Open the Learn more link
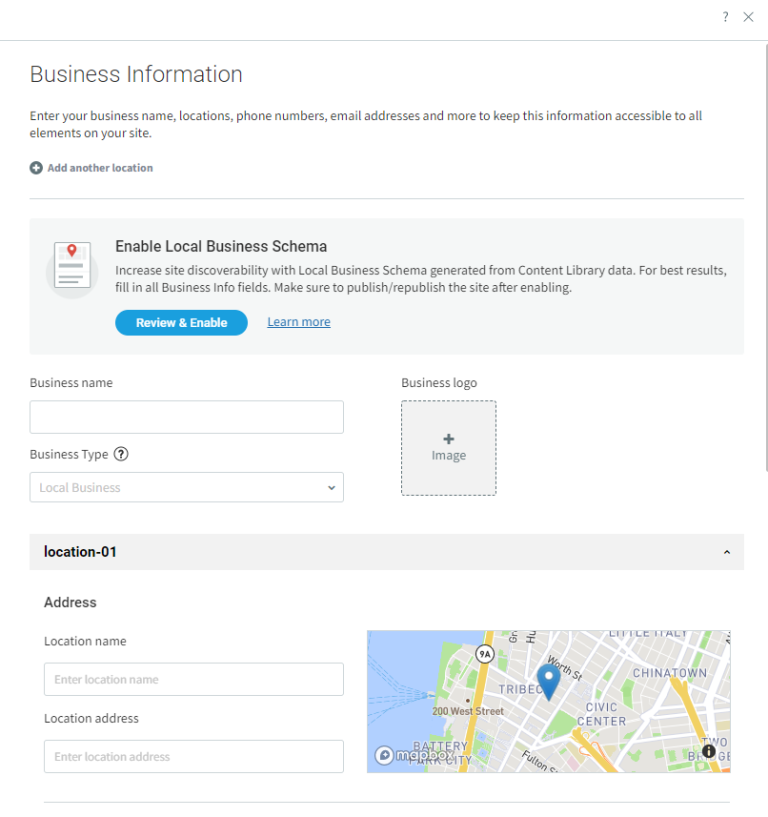The image size is (768, 817). coord(298,321)
